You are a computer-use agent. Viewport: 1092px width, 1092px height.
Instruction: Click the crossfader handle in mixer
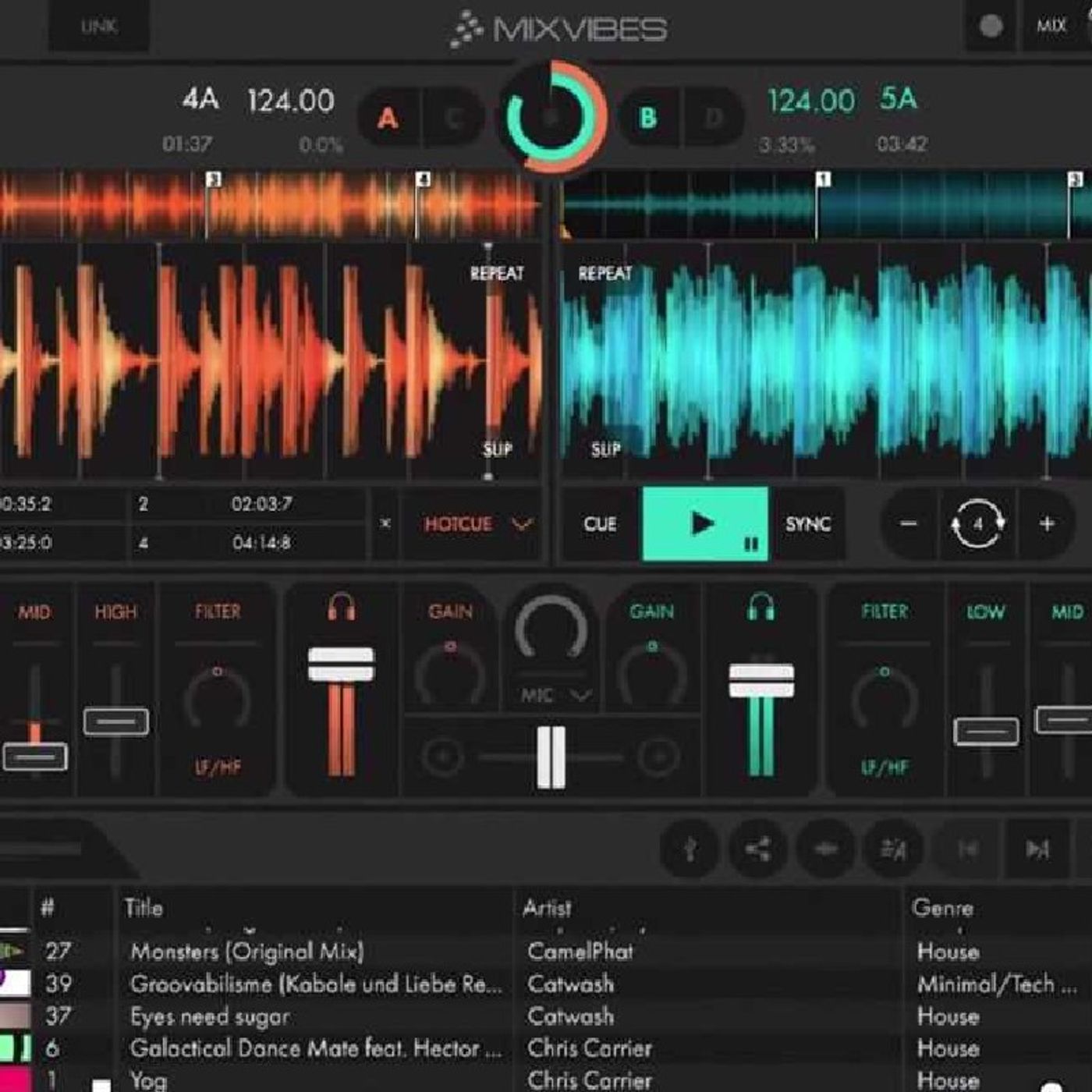coord(551,757)
